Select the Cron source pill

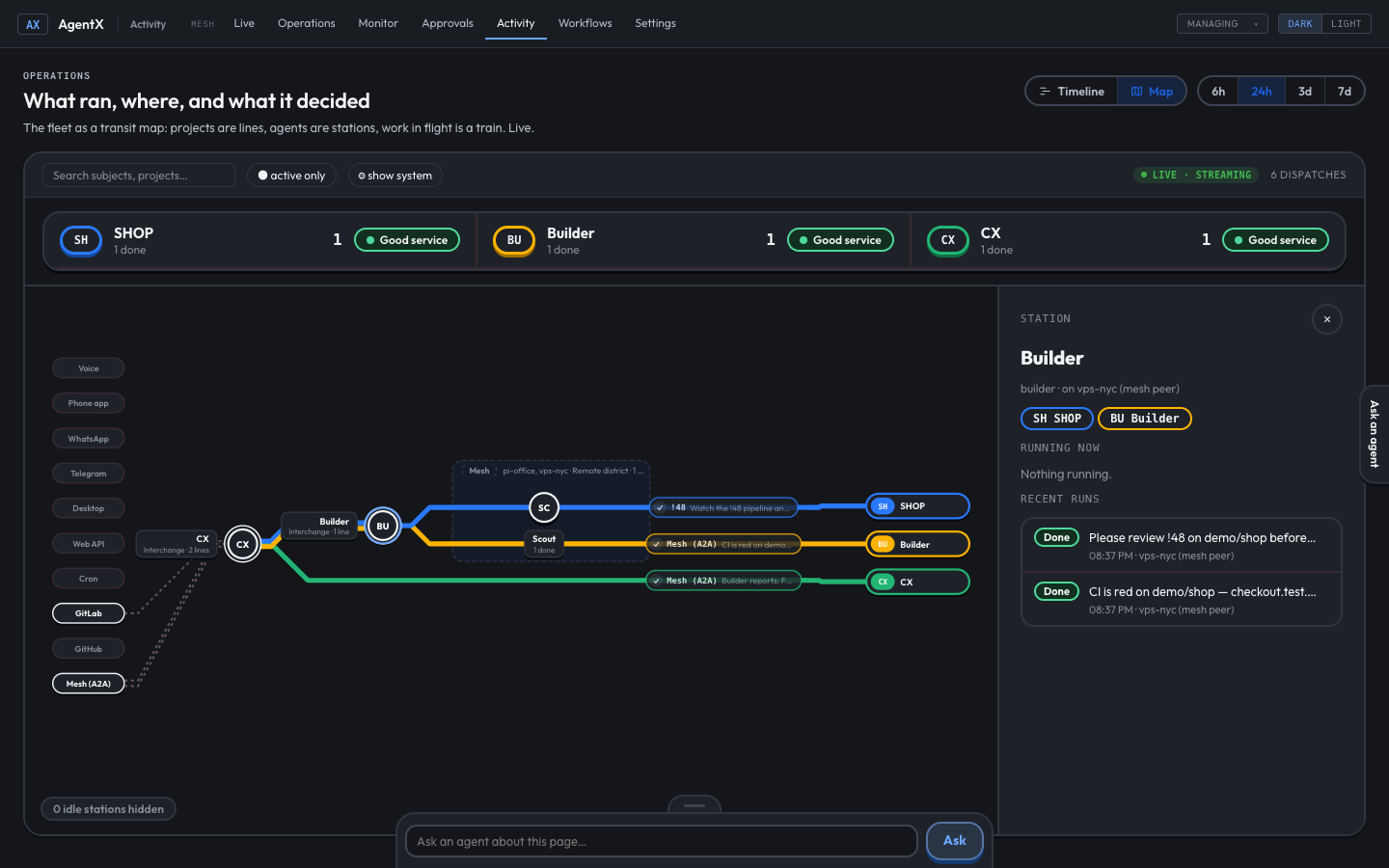point(89,579)
